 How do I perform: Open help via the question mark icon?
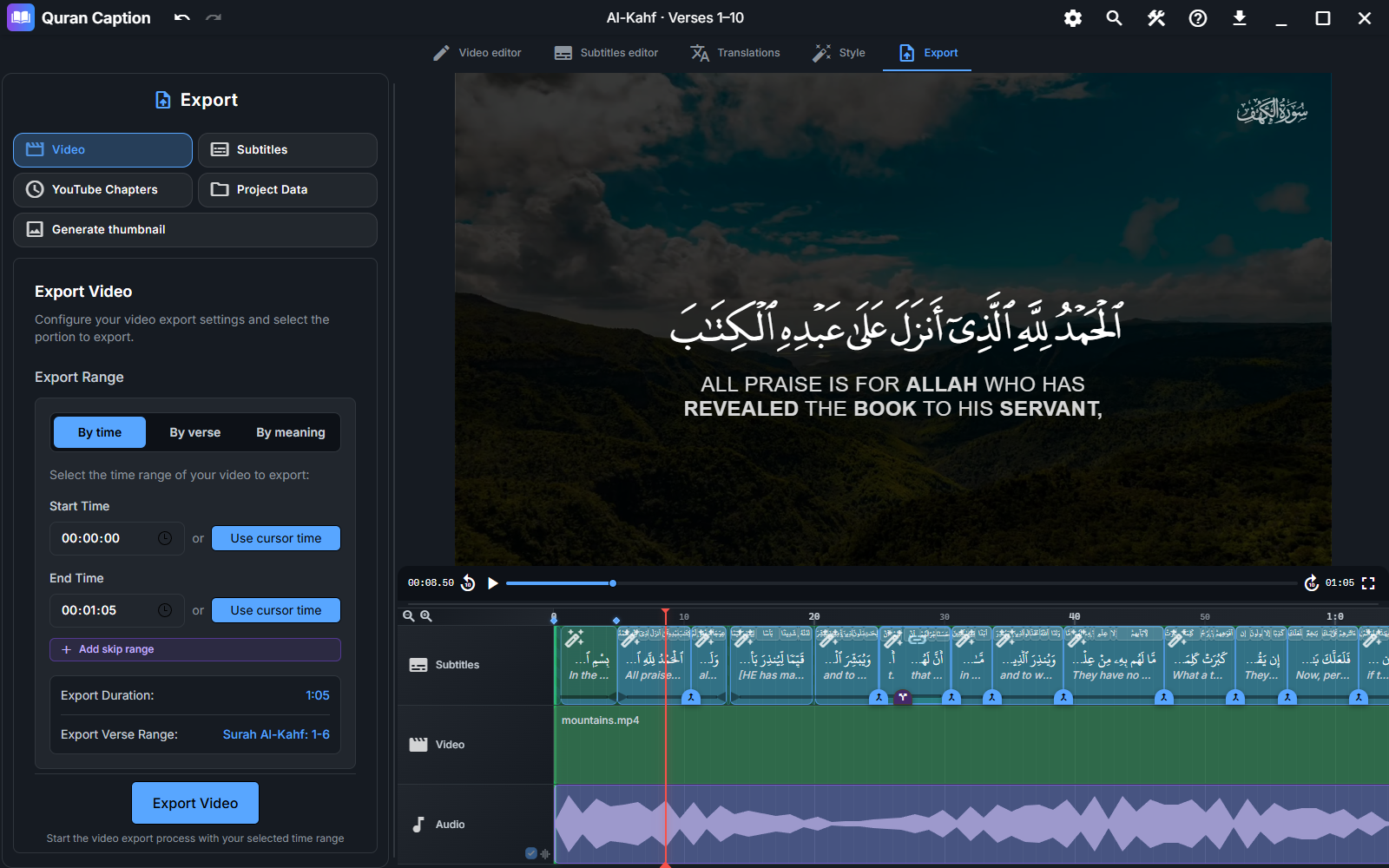pyautogui.click(x=1198, y=18)
